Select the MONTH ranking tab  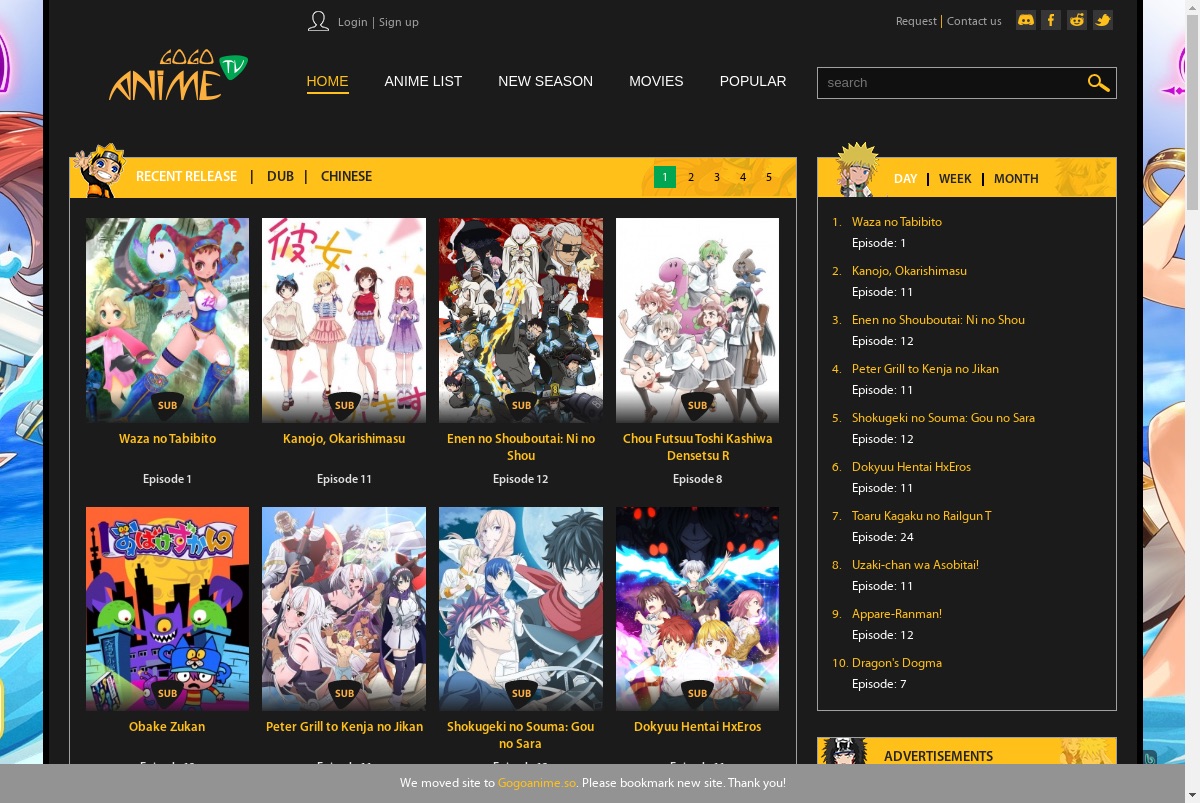point(1016,178)
